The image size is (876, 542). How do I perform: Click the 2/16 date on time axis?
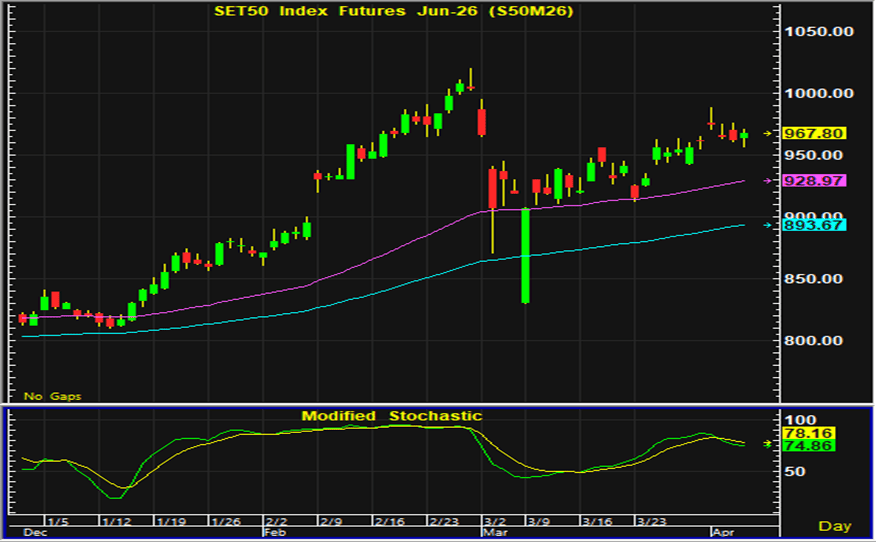tap(388, 522)
